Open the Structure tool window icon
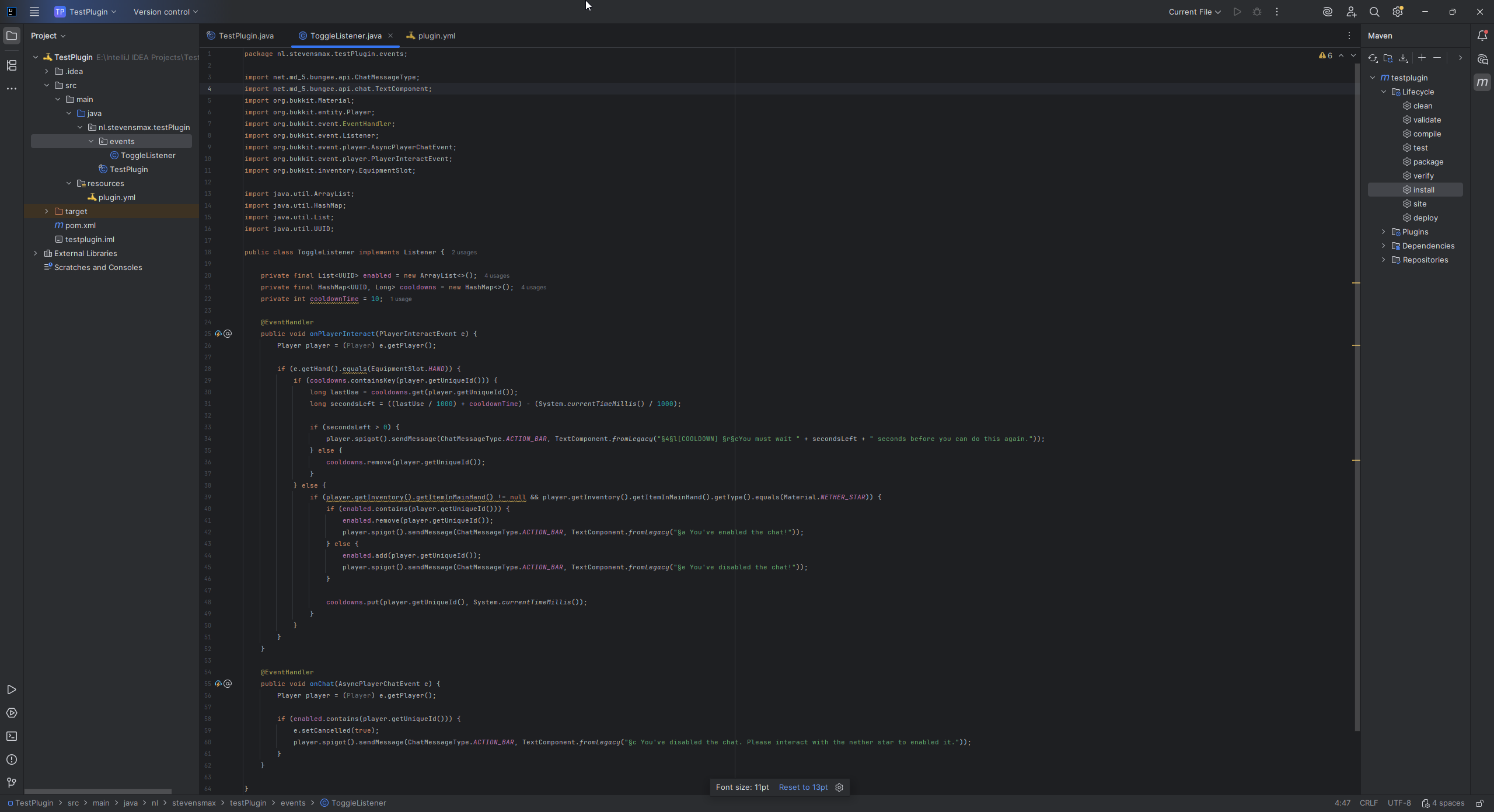This screenshot has height=812, width=1494. [12, 65]
